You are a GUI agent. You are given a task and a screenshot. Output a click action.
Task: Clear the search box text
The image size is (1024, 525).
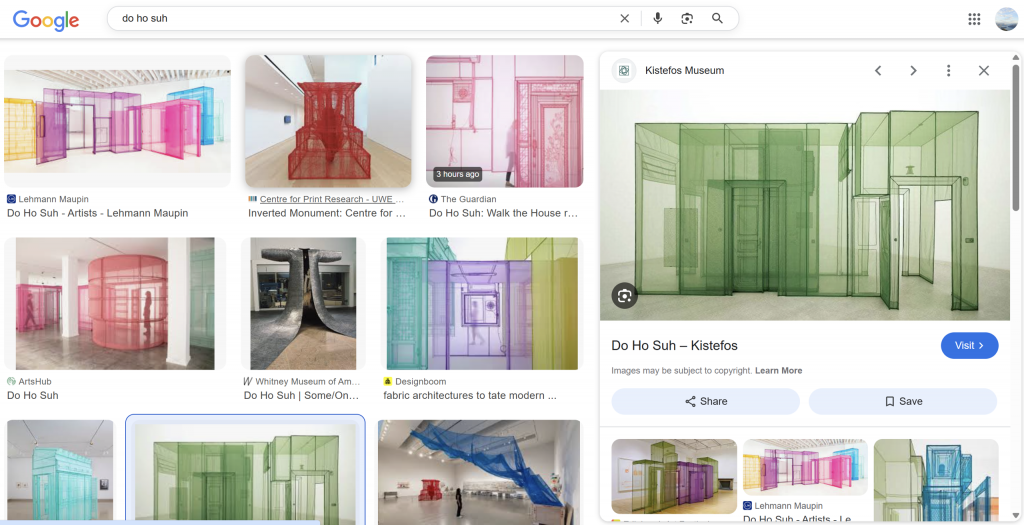coord(624,18)
